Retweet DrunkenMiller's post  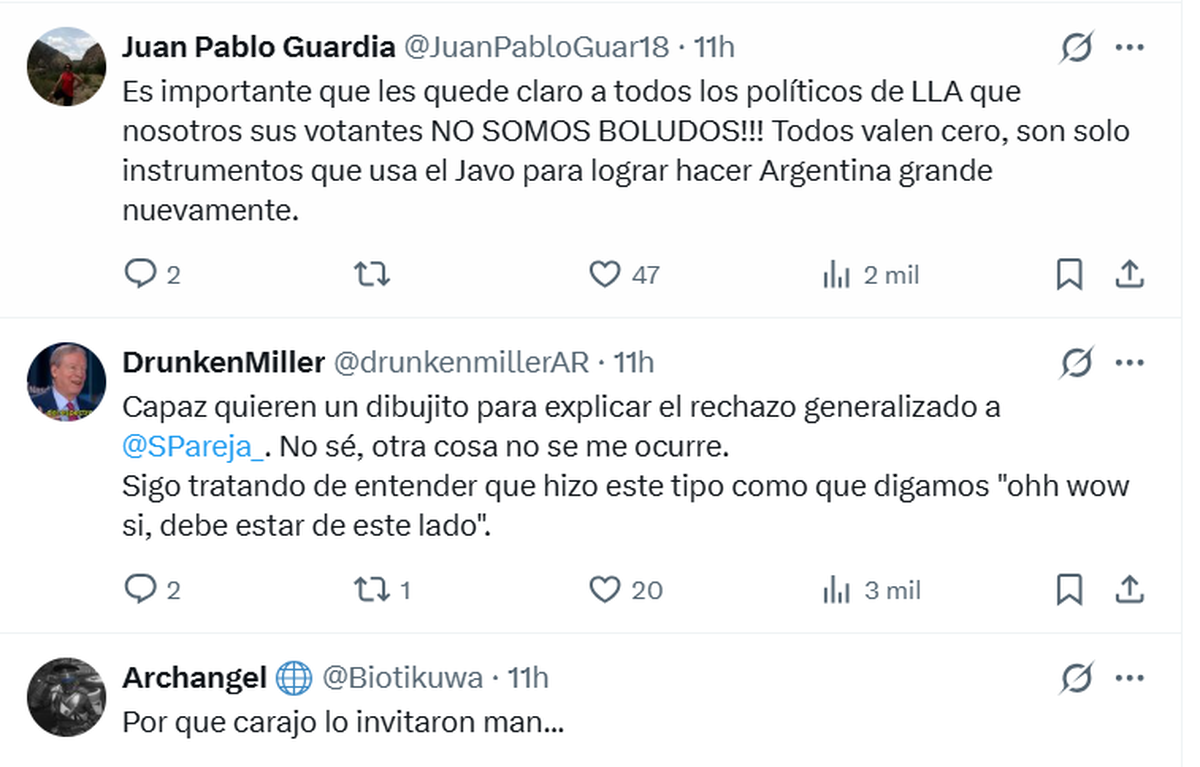(x=372, y=590)
